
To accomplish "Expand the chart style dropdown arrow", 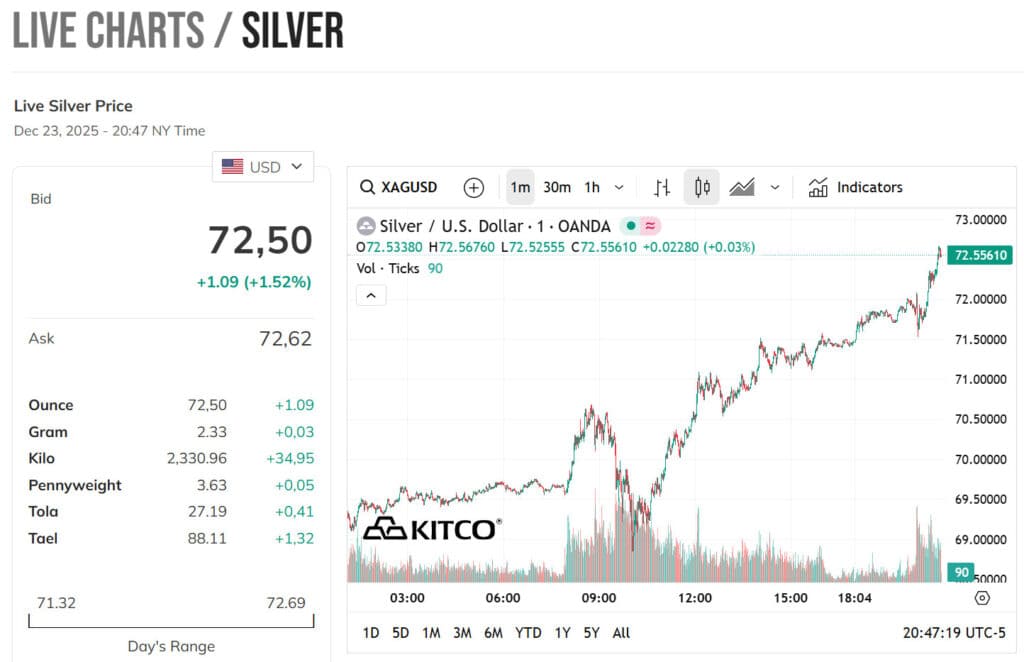I will [774, 187].
